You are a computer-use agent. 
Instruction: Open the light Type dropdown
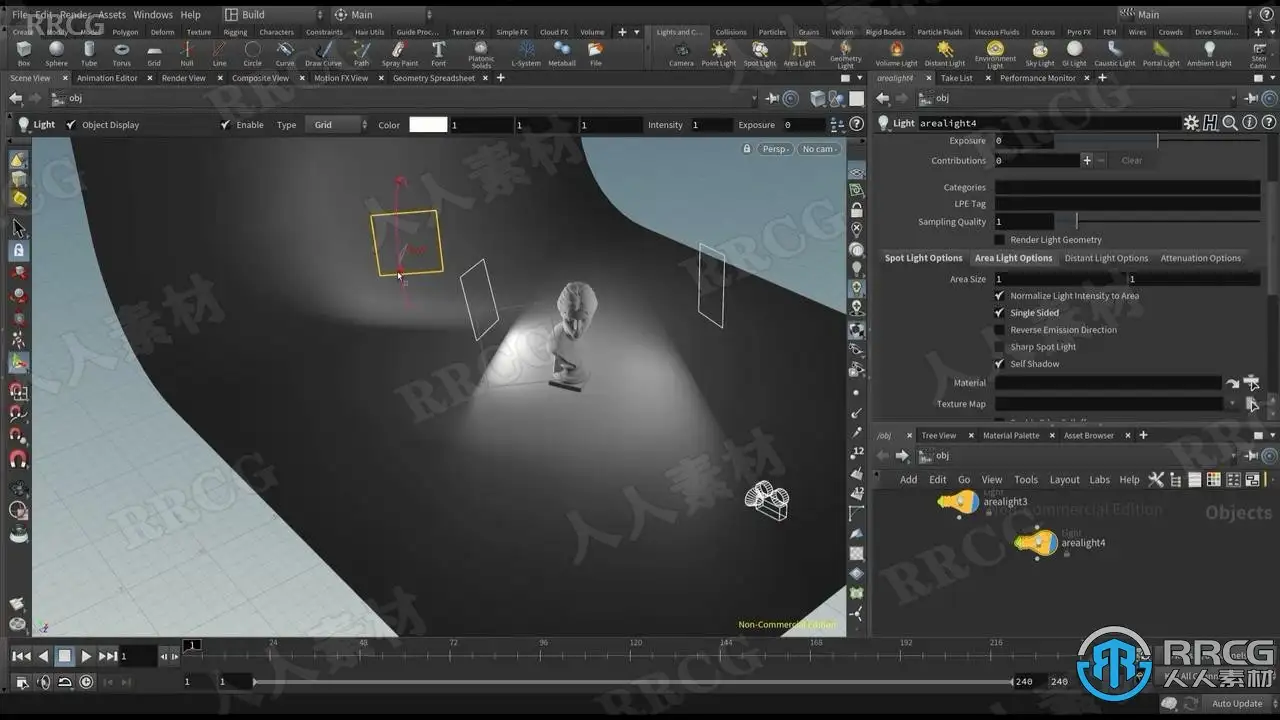point(337,125)
